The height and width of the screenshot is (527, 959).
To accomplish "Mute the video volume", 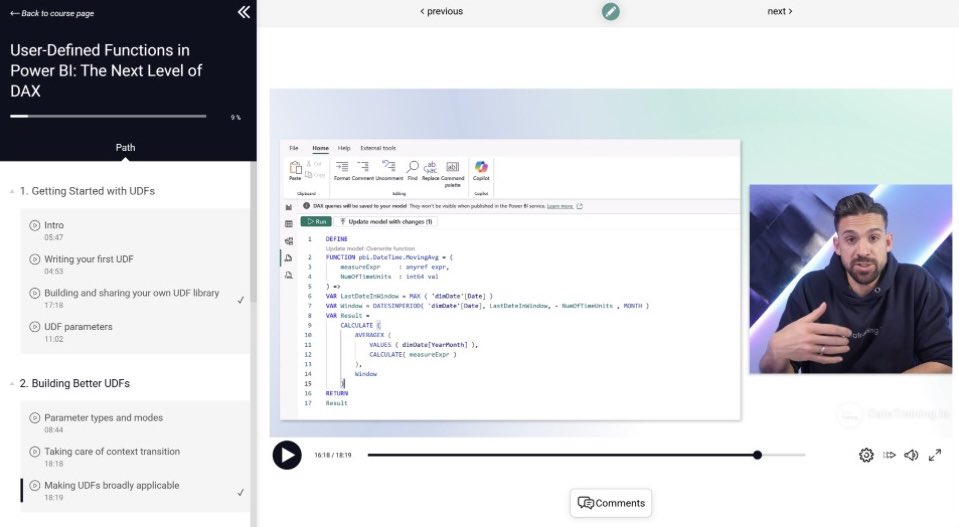I will [x=911, y=455].
